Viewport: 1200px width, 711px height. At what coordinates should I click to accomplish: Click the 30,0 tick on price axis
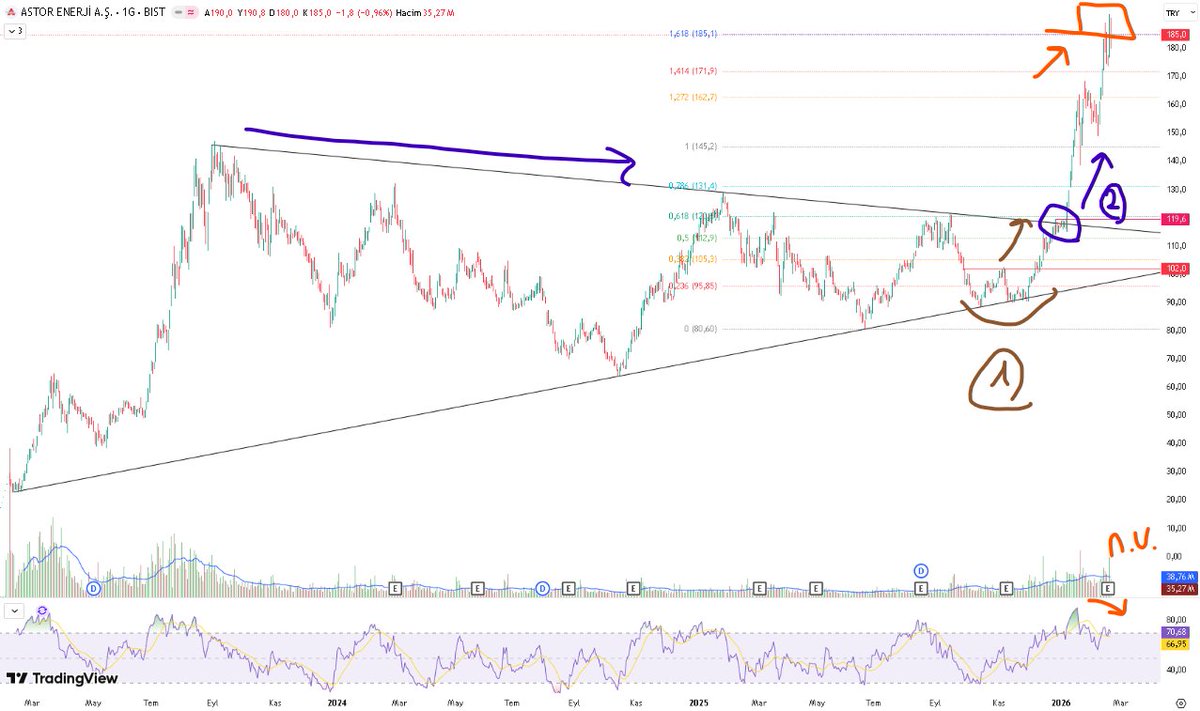1175,471
